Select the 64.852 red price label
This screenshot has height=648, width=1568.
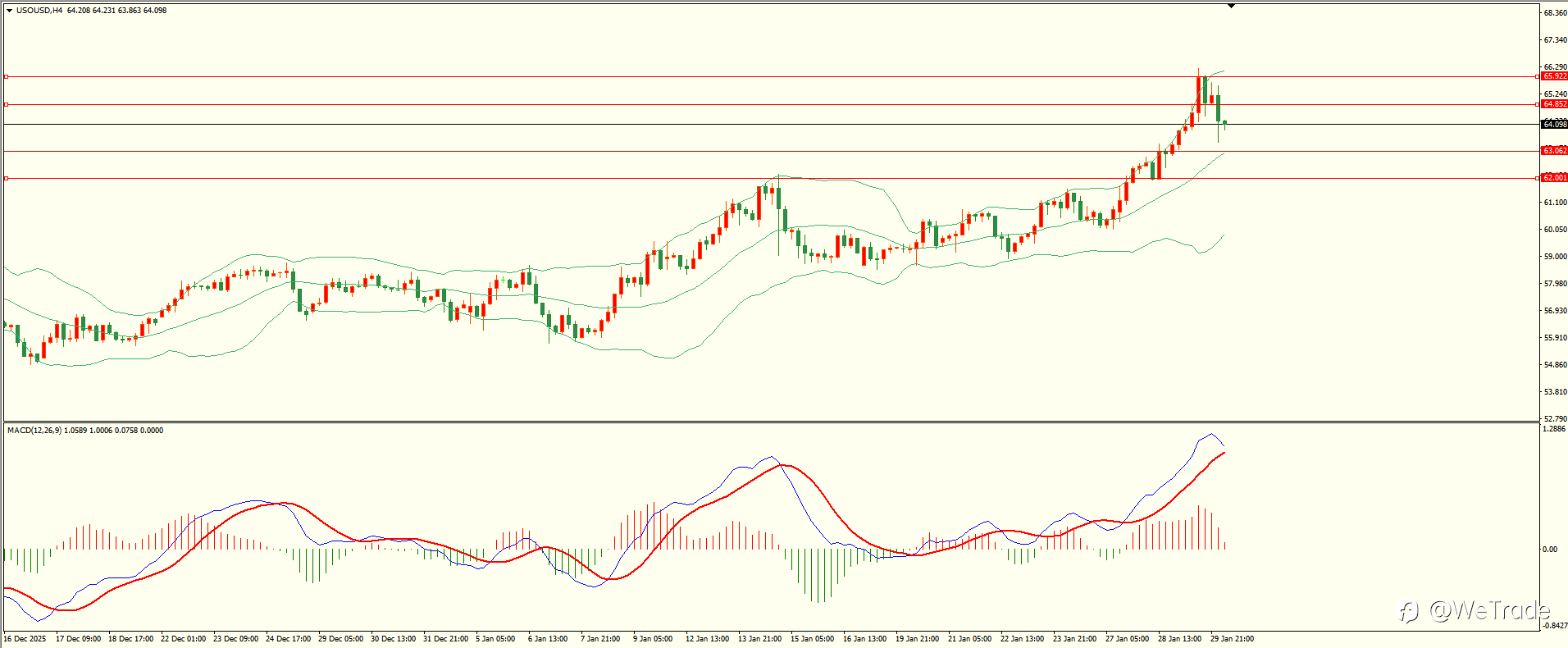(1554, 104)
